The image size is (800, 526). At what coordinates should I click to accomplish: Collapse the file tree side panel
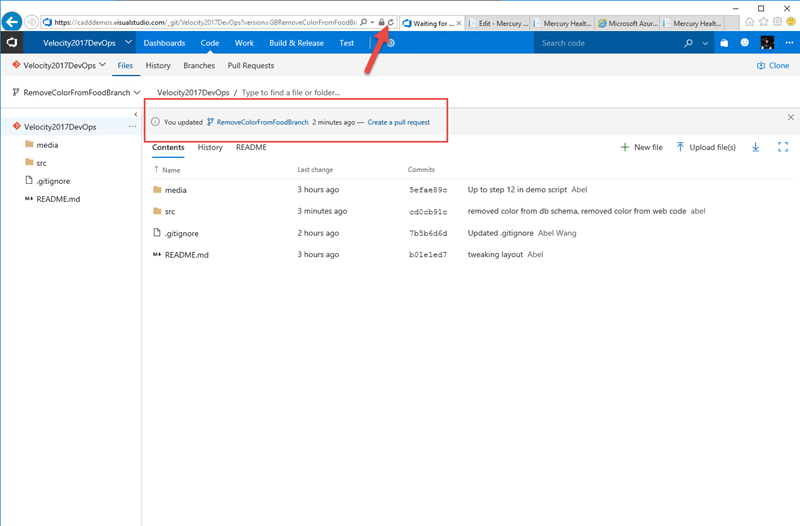[136, 114]
